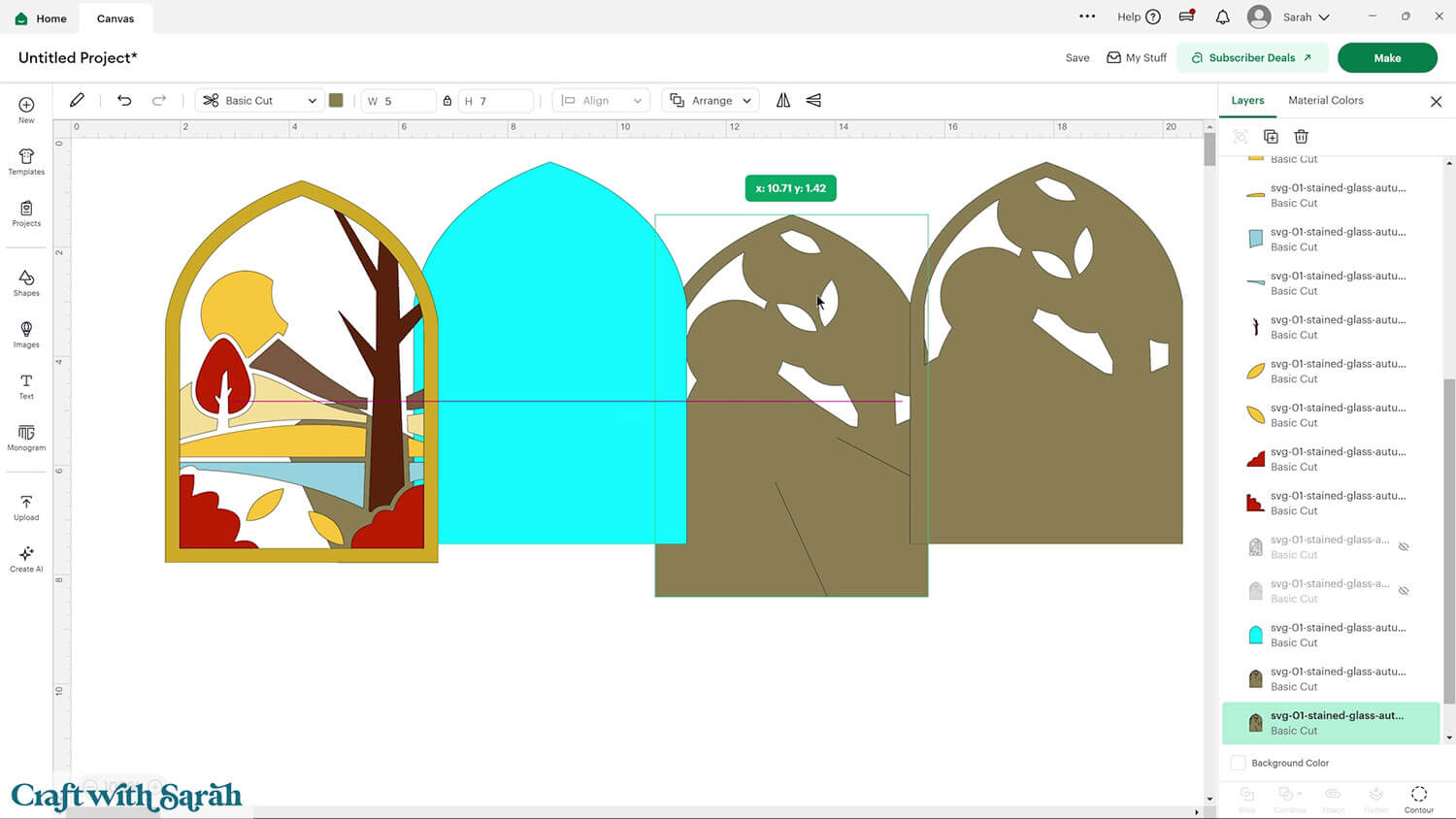This screenshot has width=1456, height=819.
Task: Select the Text tool
Action: (25, 384)
